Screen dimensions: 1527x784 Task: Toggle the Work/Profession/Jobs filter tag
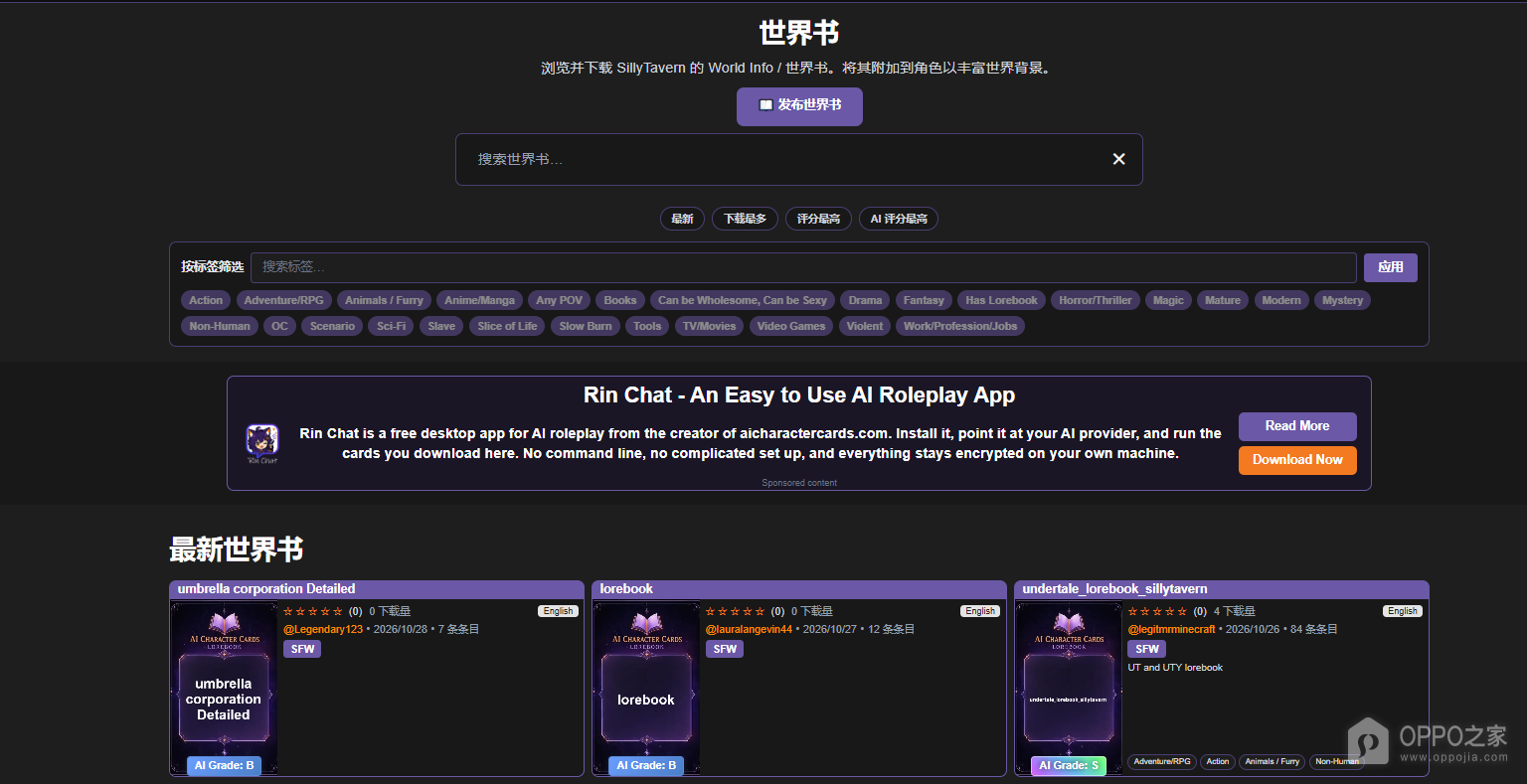960,326
